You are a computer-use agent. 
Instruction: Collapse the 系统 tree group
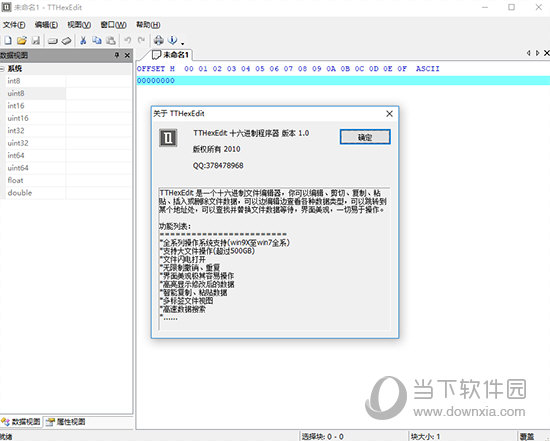pyautogui.click(x=2, y=68)
